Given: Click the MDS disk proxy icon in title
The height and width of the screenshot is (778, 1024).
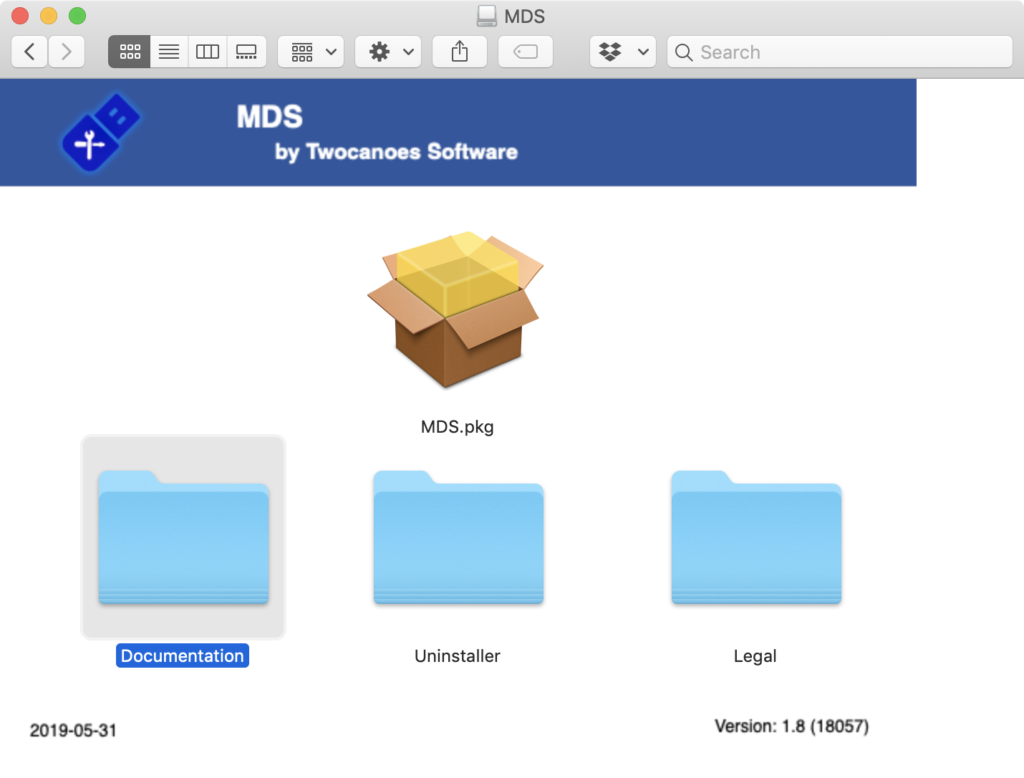Looking at the screenshot, I should 487,16.
